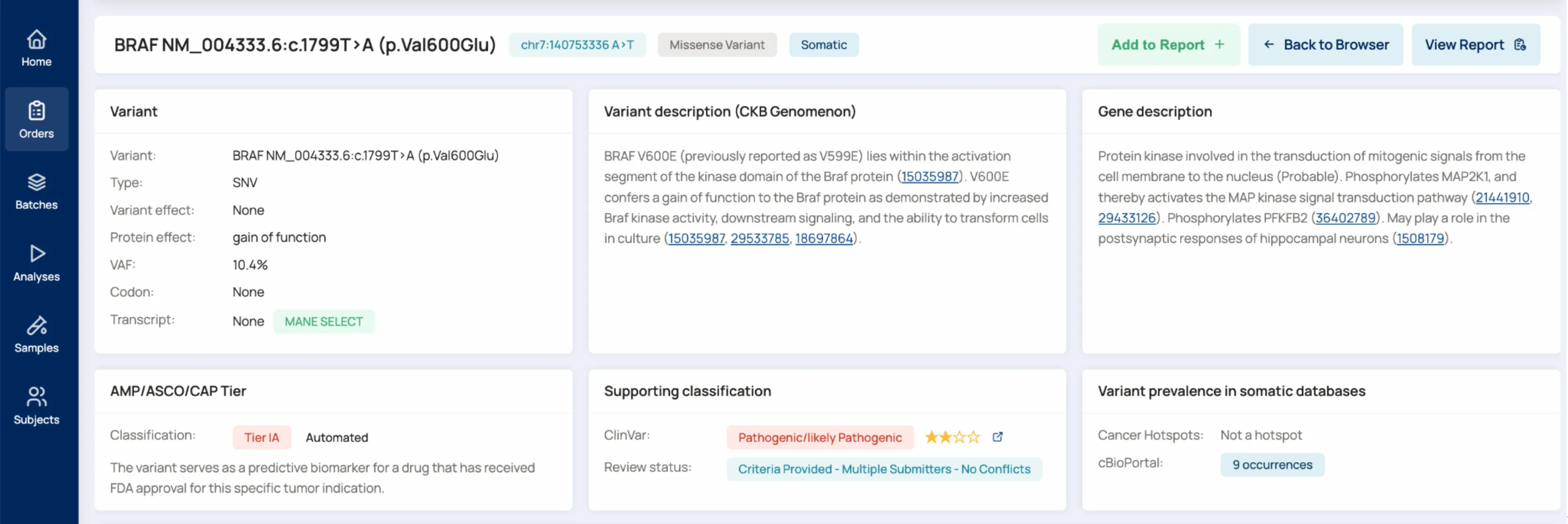Image resolution: width=1568 pixels, height=524 pixels.
Task: Go Back to Browser
Action: (x=1325, y=44)
